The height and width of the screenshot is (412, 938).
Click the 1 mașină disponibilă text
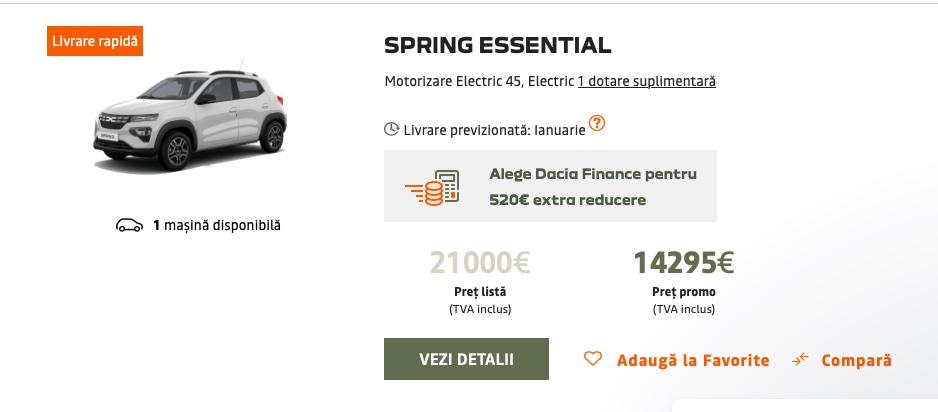(217, 225)
